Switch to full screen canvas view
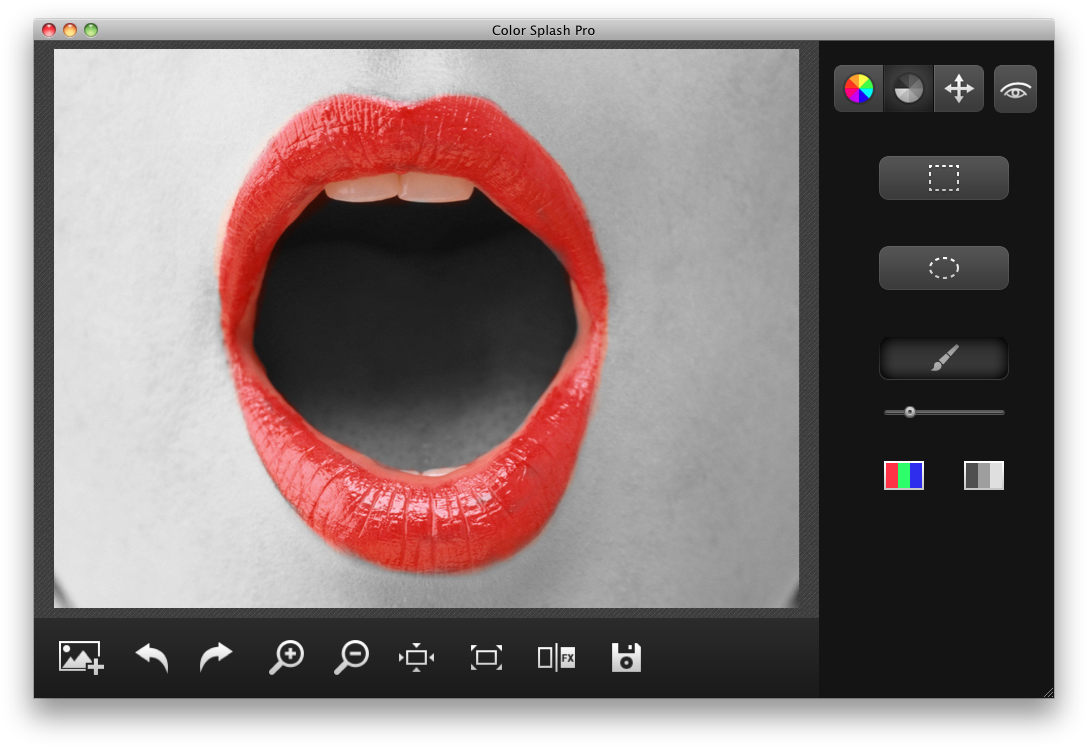The height and width of the screenshot is (746, 1087). coord(485,657)
